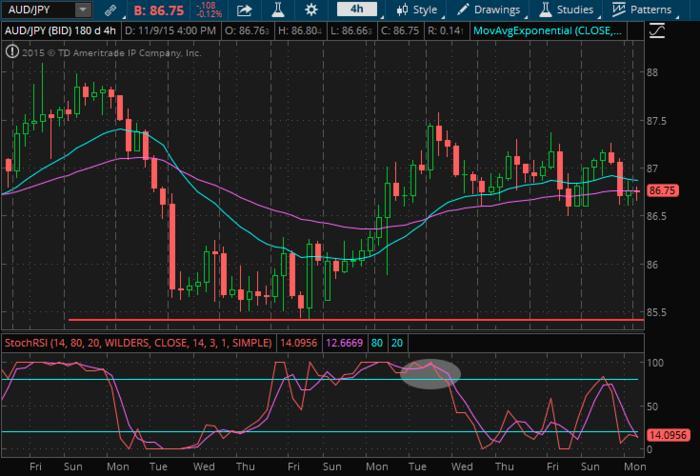Screen dimensions: 700x476
Task: Open the 4h timeframe selector
Action: tap(357, 9)
